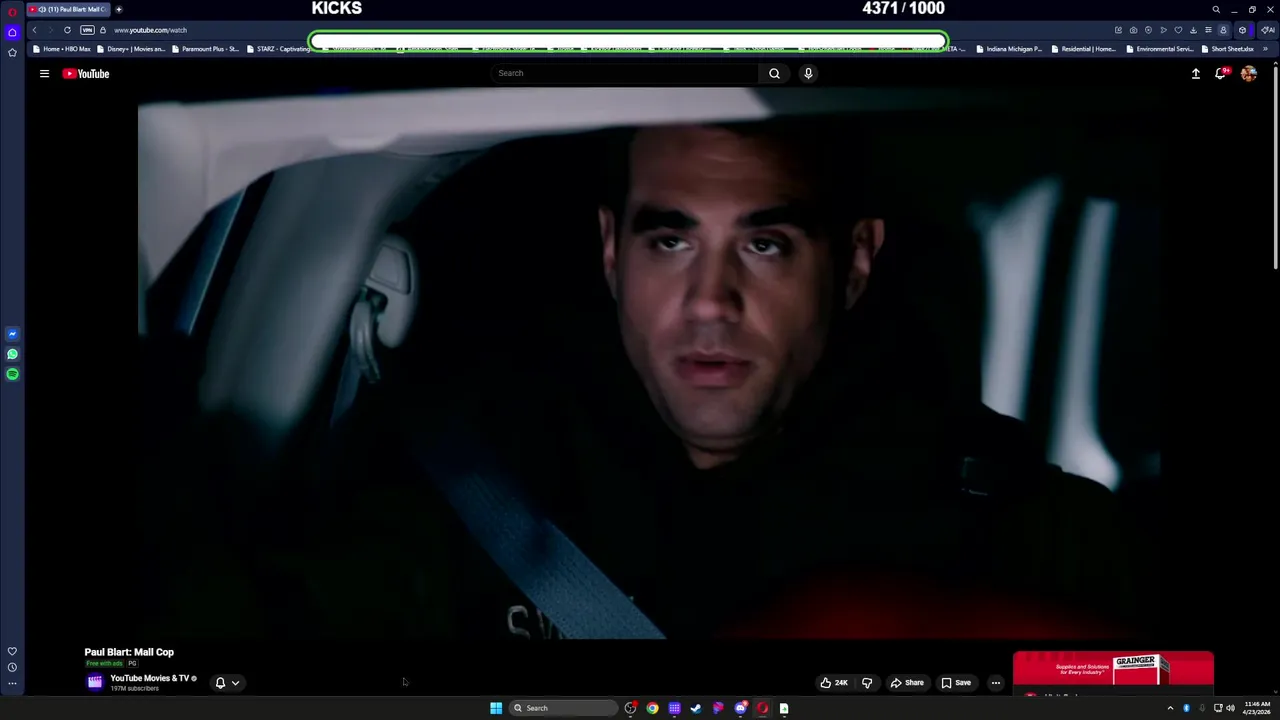The image size is (1280, 720).
Task: Open the YouTube notifications bell
Action: coord(1221,73)
